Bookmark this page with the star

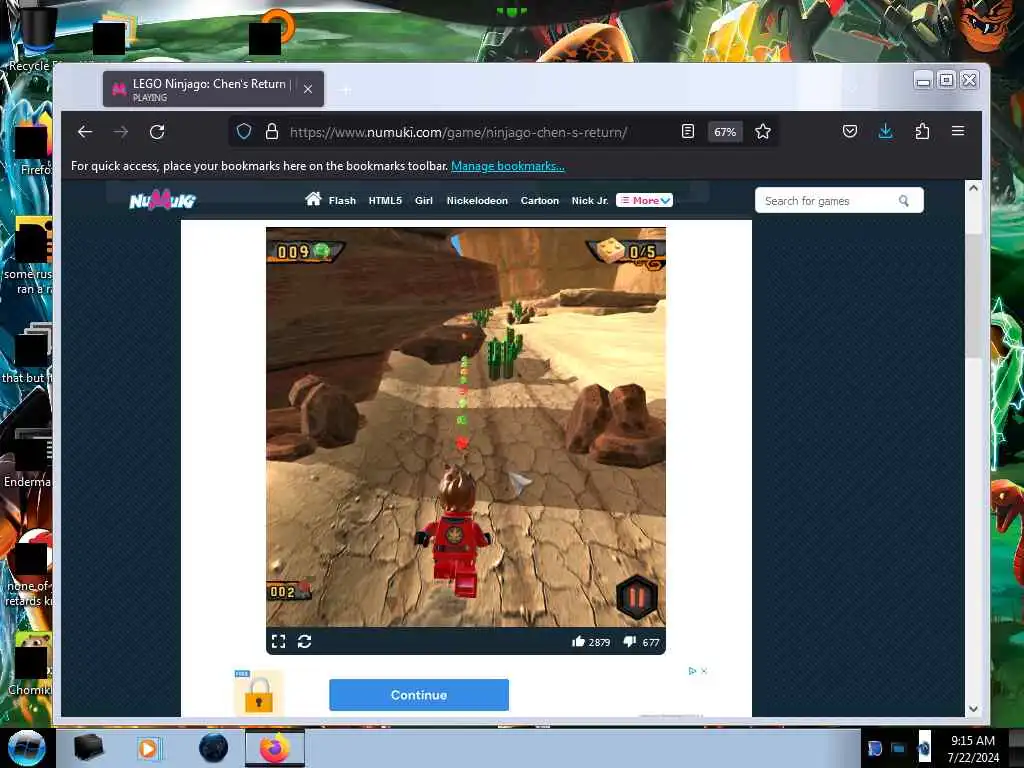(763, 132)
